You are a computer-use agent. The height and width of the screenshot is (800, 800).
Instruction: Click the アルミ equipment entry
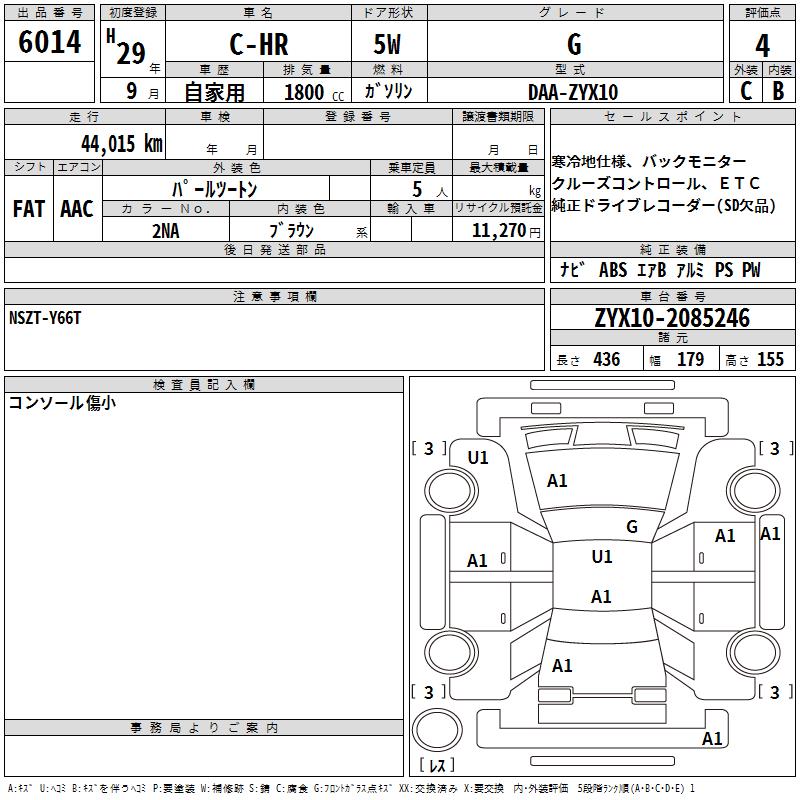point(690,269)
